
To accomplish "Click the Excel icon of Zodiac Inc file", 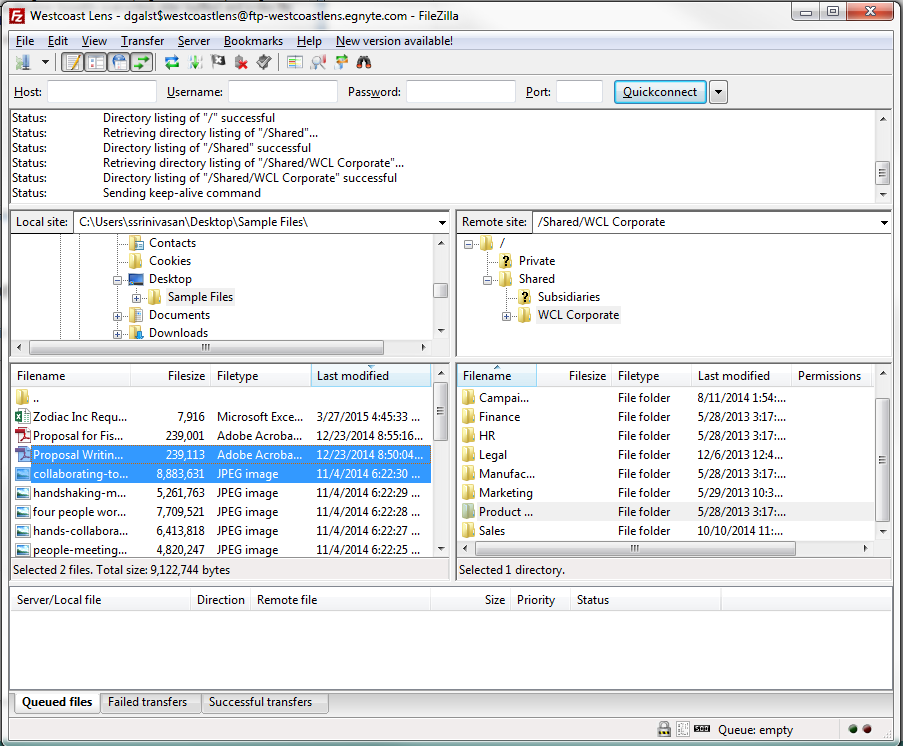I will point(23,416).
